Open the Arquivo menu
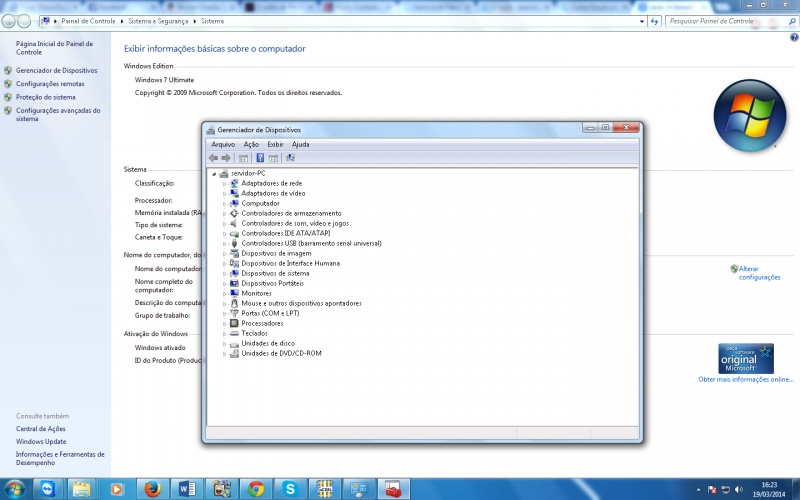Screen dimensions: 800x500 tap(223, 144)
